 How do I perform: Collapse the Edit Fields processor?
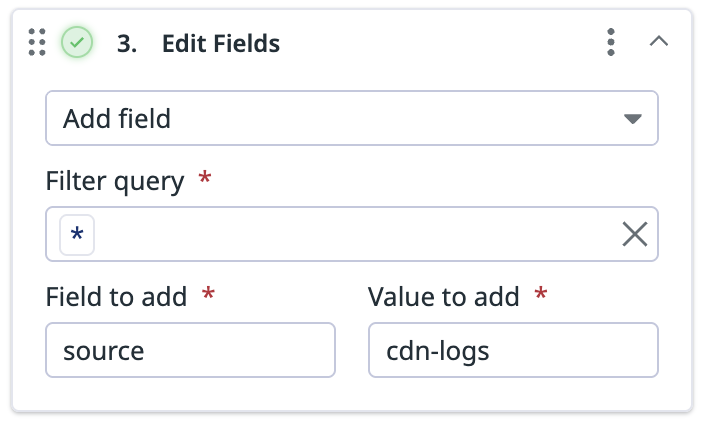click(659, 41)
